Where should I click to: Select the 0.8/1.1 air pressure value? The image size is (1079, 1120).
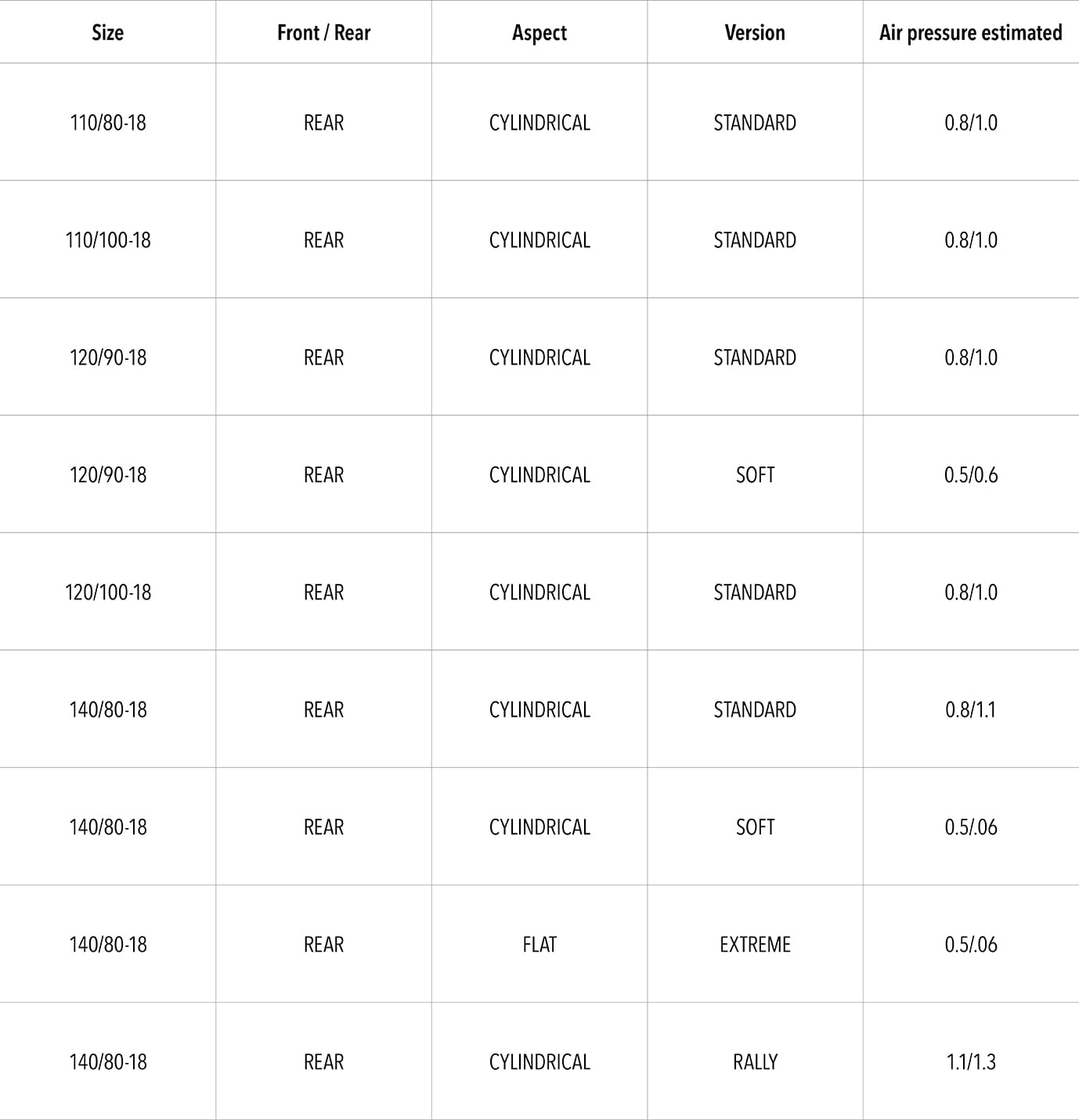coord(971,710)
